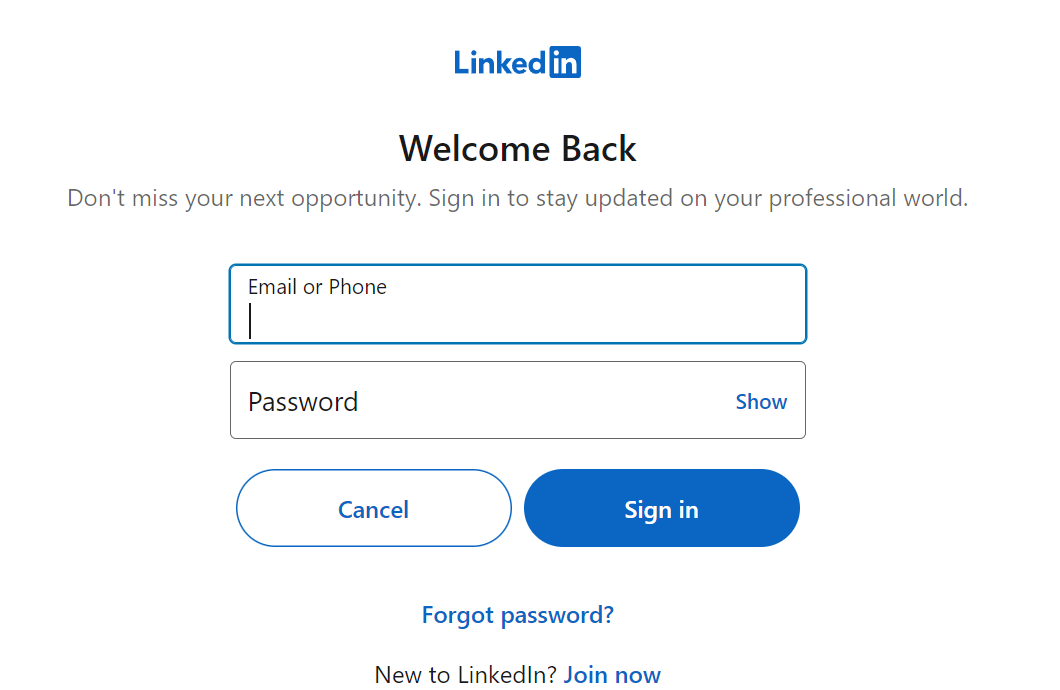Start password recovery via Forgot password
The width and height of the screenshot is (1060, 690).
coord(518,615)
